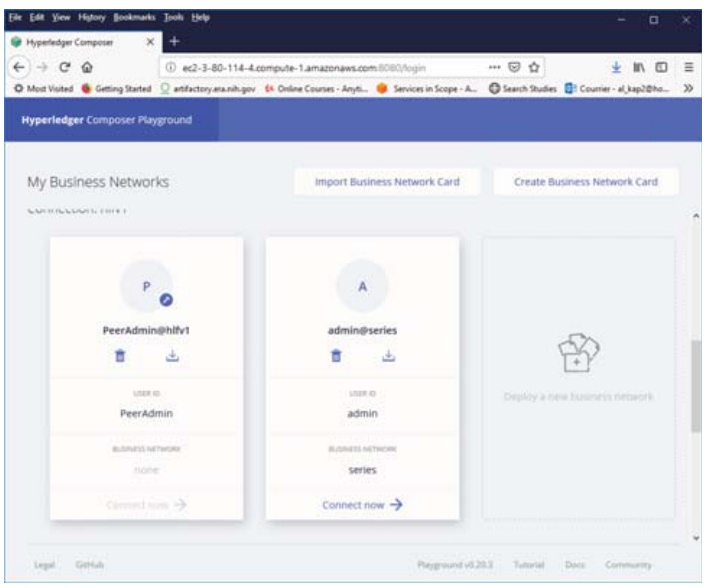Screen dimensions: 708x588
Task: Delete the admin@series card via trash icon
Action: click(x=337, y=356)
